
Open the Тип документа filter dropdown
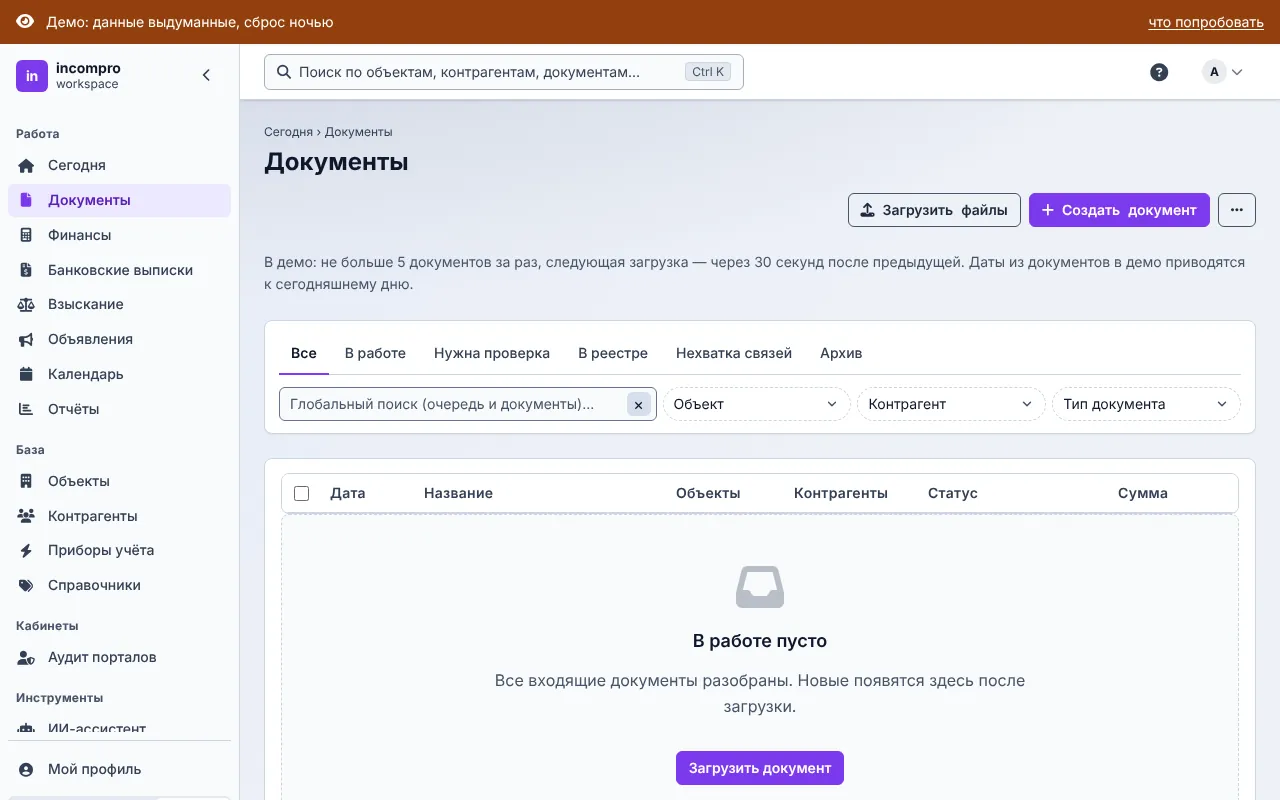point(1146,404)
